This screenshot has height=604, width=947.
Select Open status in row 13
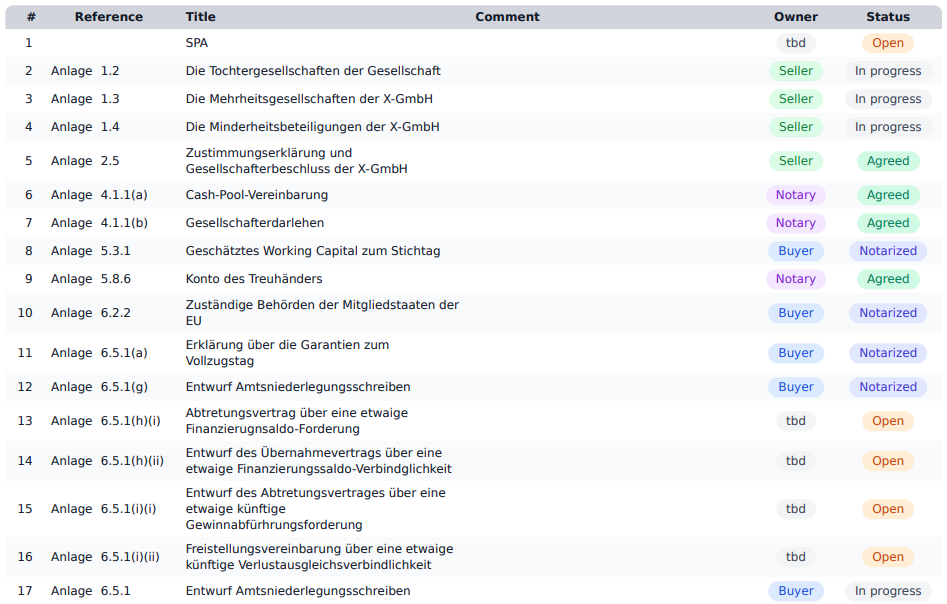(x=887, y=421)
